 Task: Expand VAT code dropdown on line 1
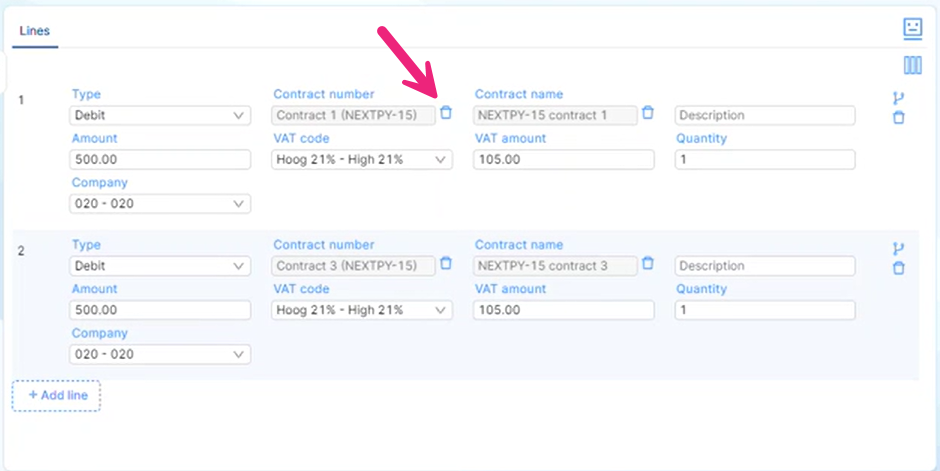pyautogui.click(x=362, y=160)
